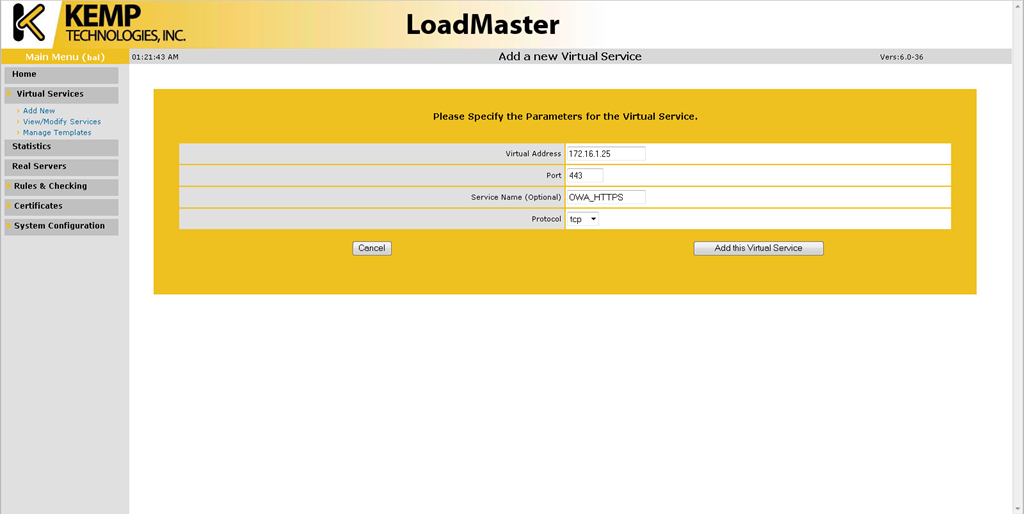Screen dimensions: 1024x514
Task: Open the Protocol tcp dropdown
Action: click(583, 219)
